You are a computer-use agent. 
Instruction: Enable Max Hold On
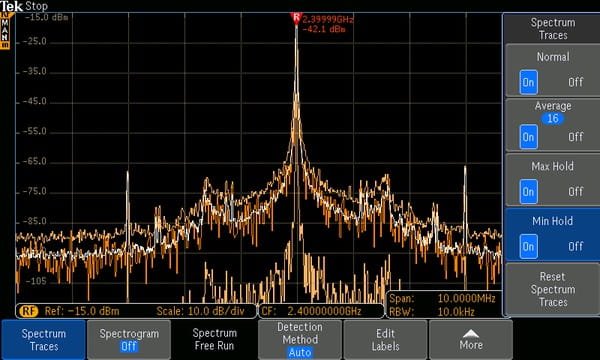[528, 191]
